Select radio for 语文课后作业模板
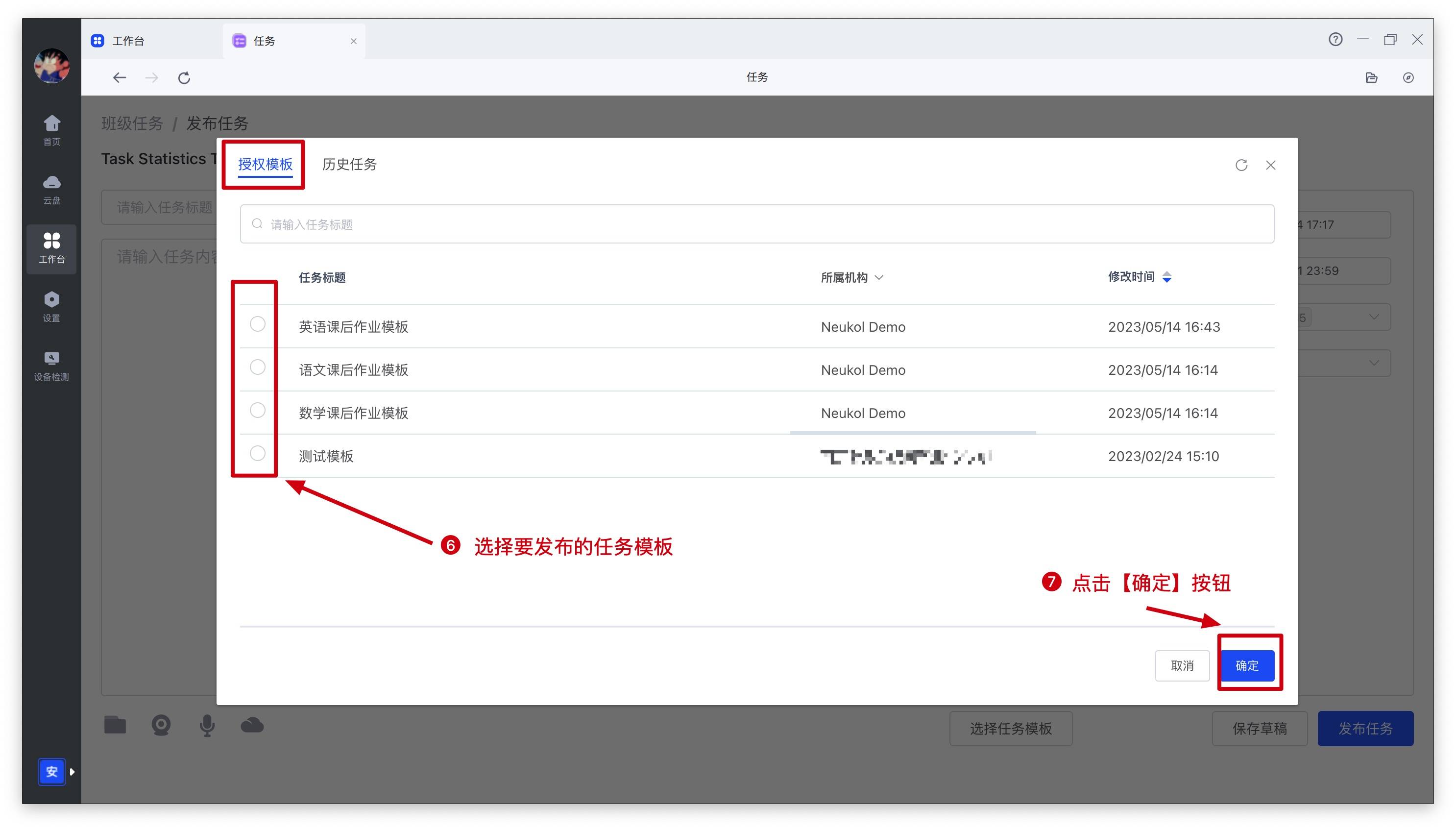The width and height of the screenshot is (1456, 830). click(258, 367)
